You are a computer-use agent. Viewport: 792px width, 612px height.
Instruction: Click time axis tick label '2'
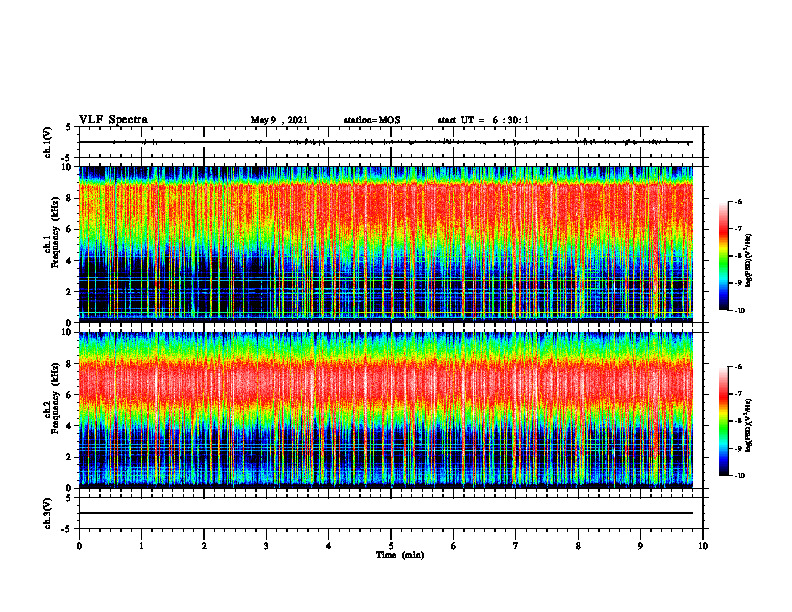tap(204, 546)
